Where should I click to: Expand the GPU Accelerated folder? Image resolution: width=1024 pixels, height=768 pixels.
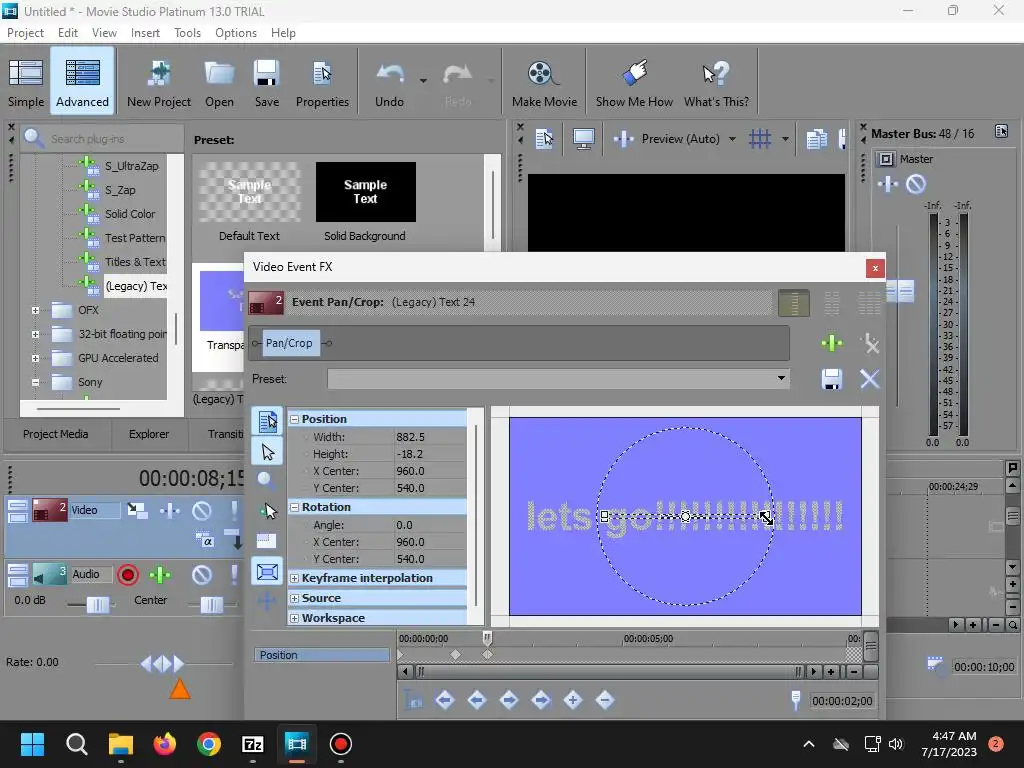(x=35, y=358)
